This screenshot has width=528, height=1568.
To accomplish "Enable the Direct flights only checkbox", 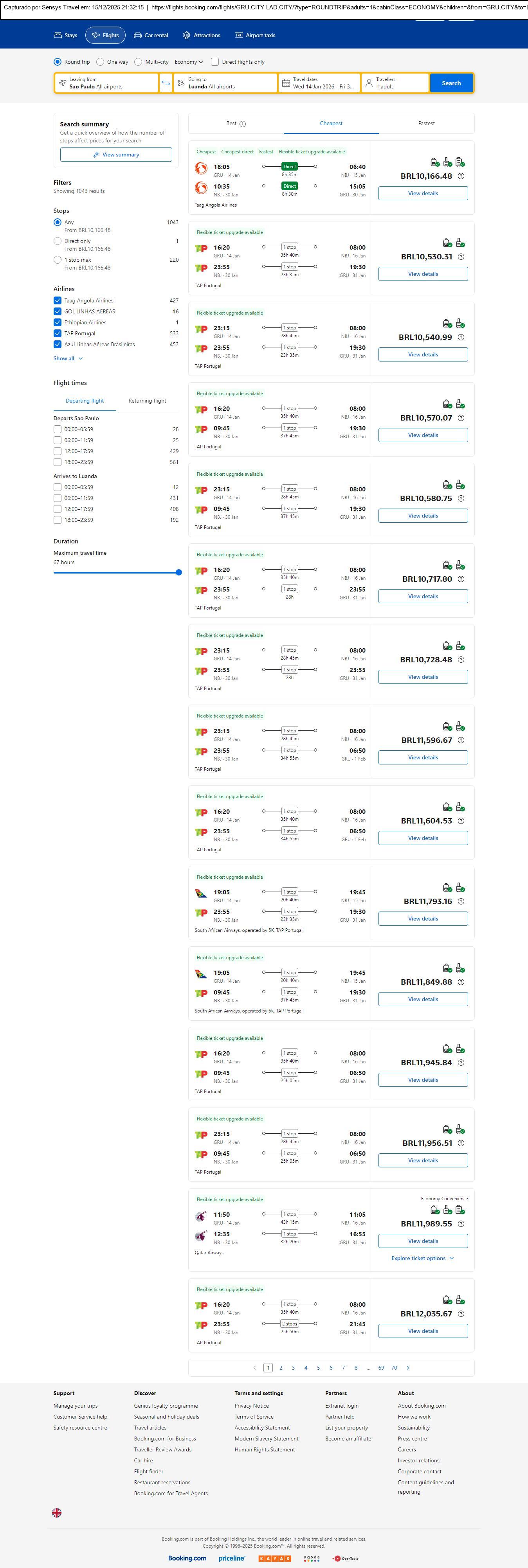I will pyautogui.click(x=215, y=62).
